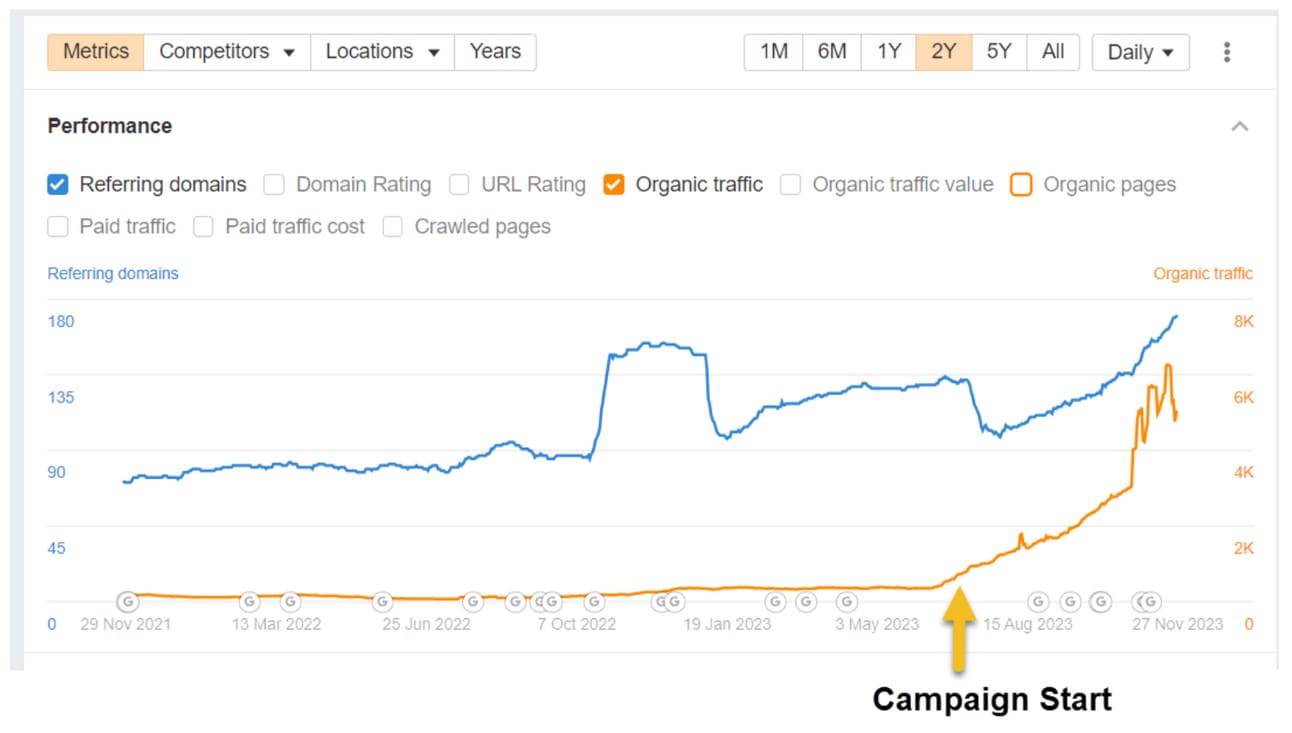Uncheck the Referring domains checkbox
The height and width of the screenshot is (733, 1292).
pos(58,184)
